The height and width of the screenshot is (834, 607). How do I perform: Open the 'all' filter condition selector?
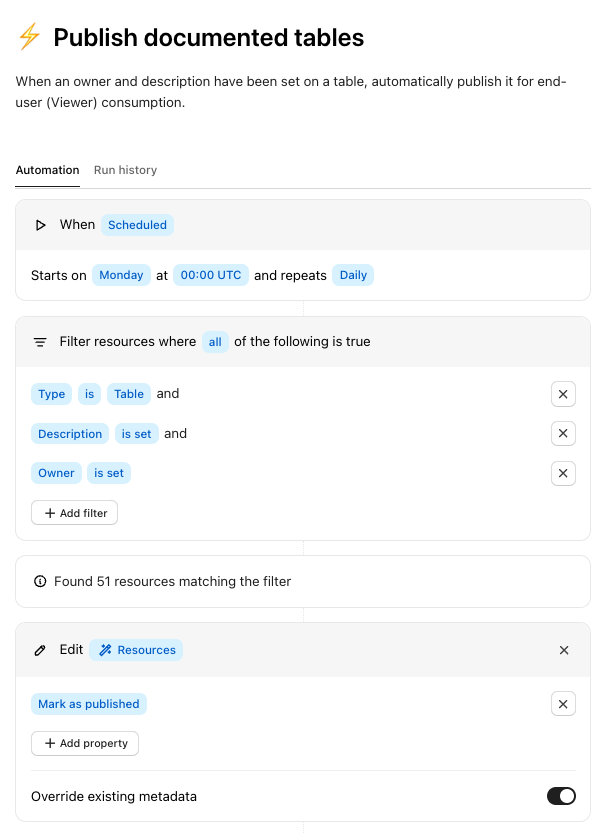(x=215, y=342)
